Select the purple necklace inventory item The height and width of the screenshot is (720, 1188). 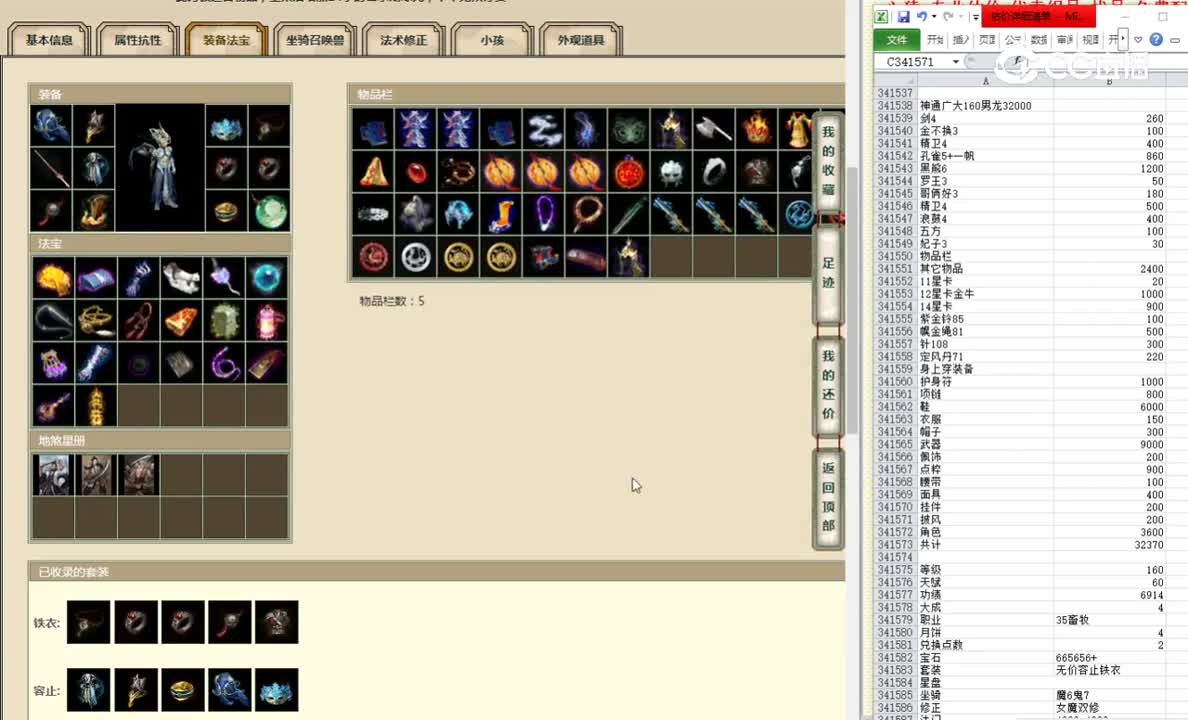pyautogui.click(x=542, y=214)
